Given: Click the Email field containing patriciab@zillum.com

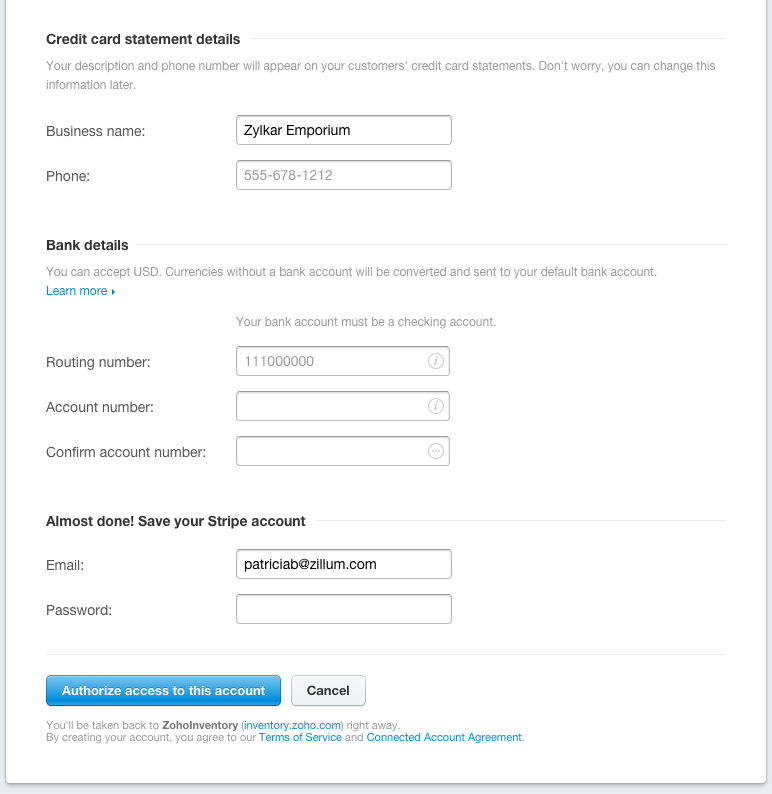Looking at the screenshot, I should coord(343,564).
